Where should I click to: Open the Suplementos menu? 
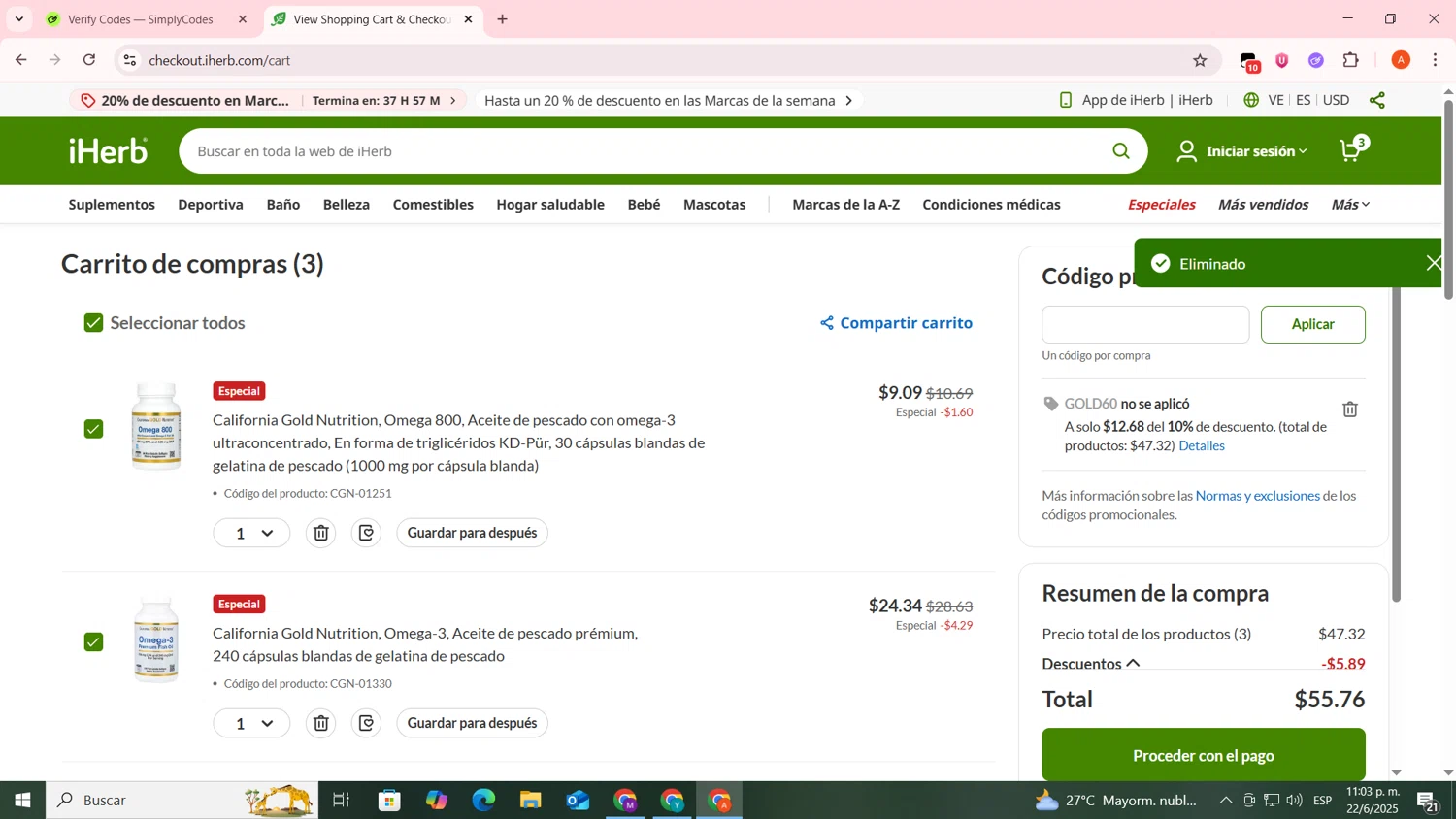112,204
